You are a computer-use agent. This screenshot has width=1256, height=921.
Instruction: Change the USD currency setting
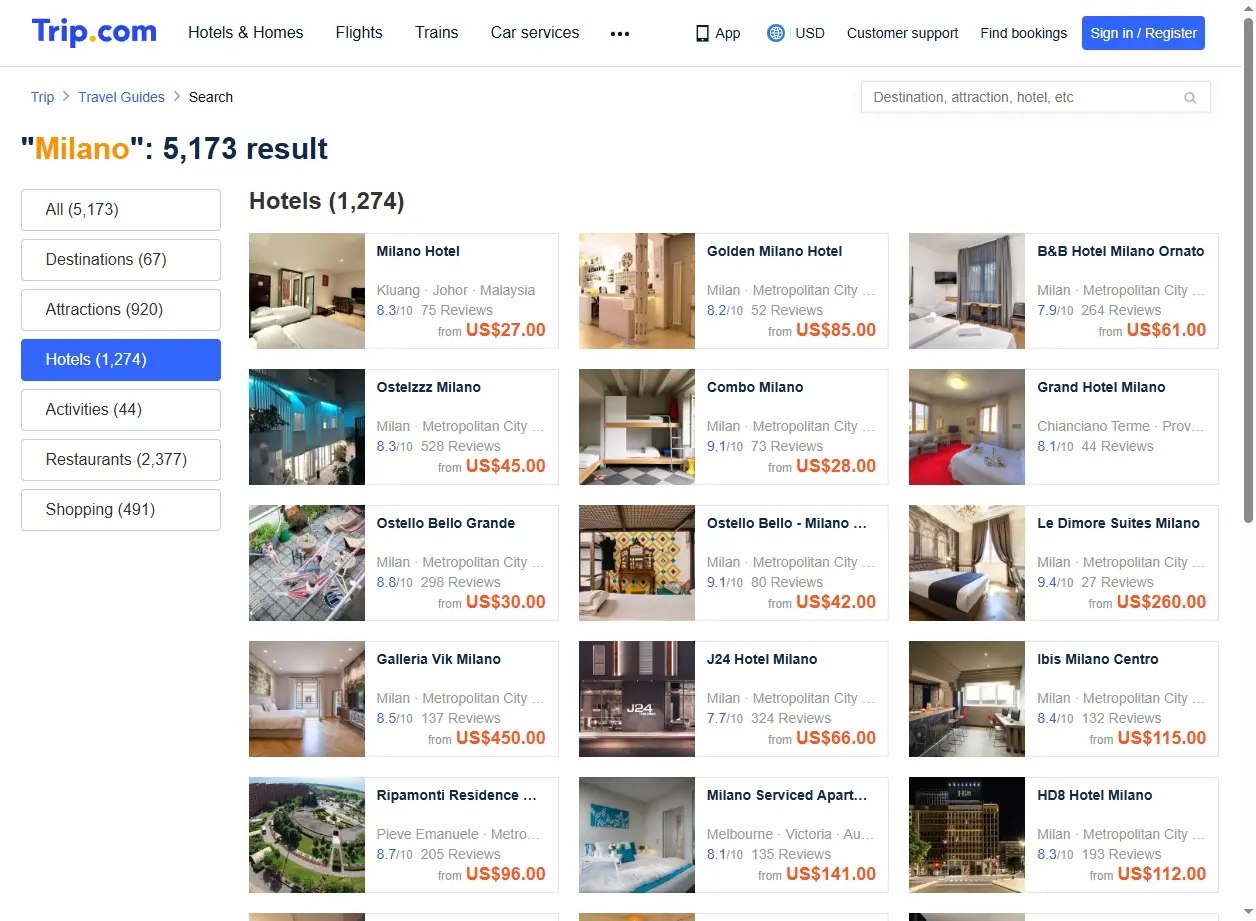coord(810,33)
